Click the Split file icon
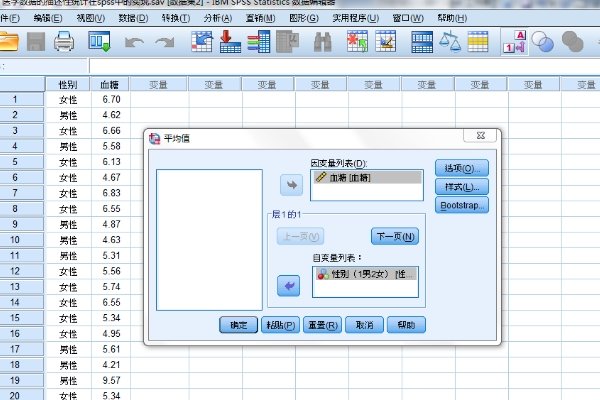The image size is (600, 400). click(x=422, y=42)
